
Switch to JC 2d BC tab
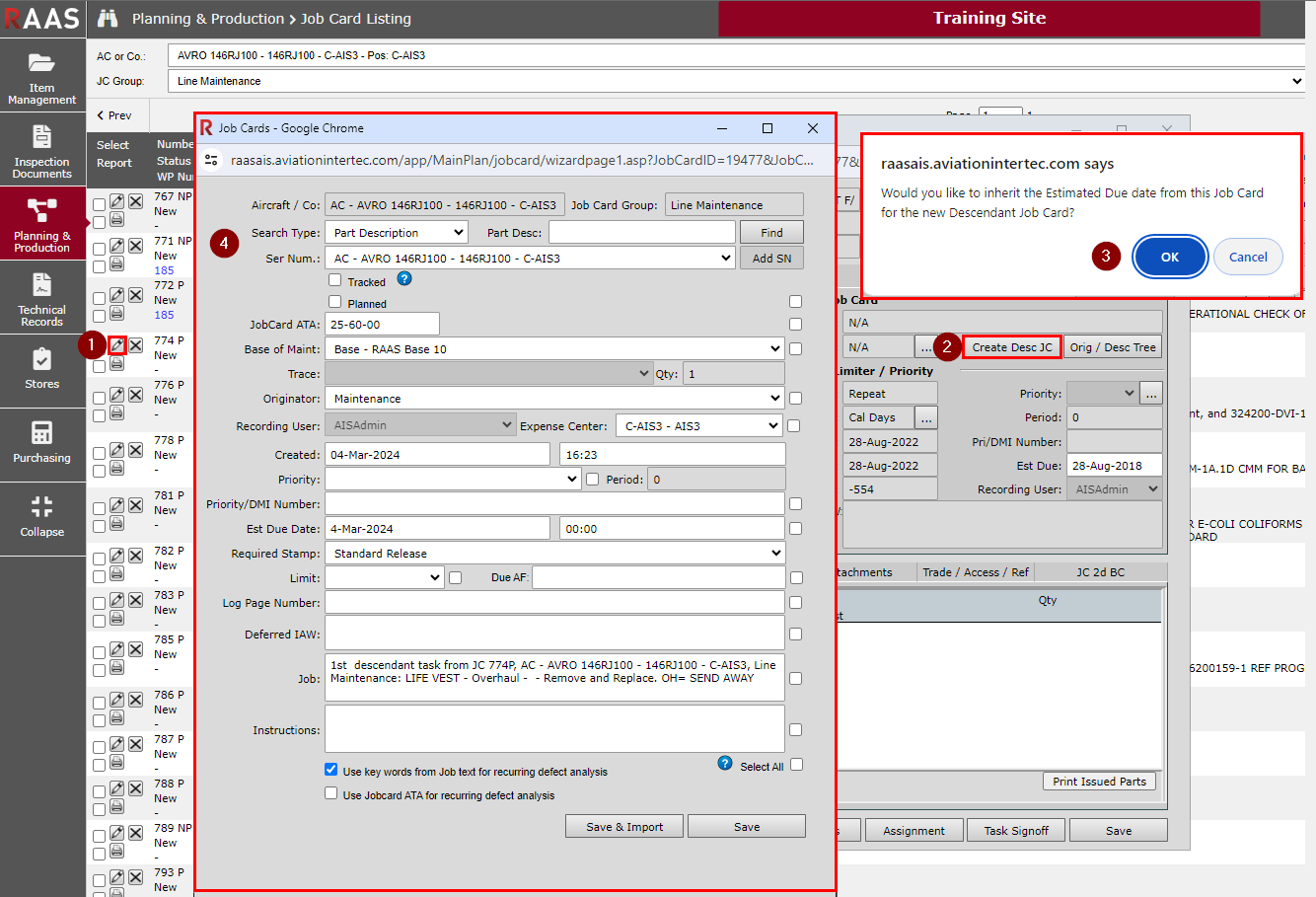1100,572
